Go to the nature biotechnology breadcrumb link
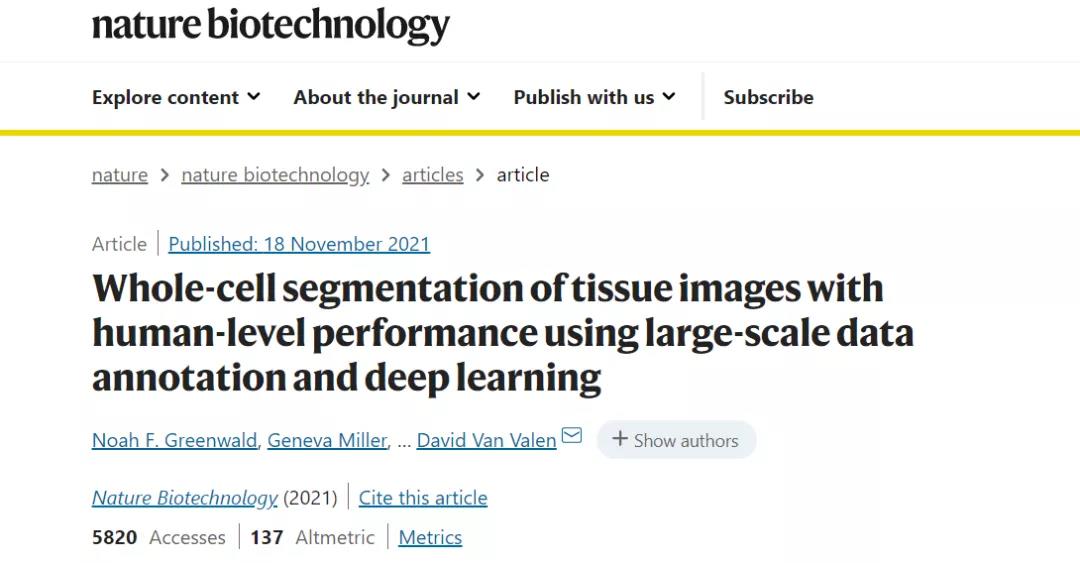Image resolution: width=1080 pixels, height=563 pixels. point(276,175)
